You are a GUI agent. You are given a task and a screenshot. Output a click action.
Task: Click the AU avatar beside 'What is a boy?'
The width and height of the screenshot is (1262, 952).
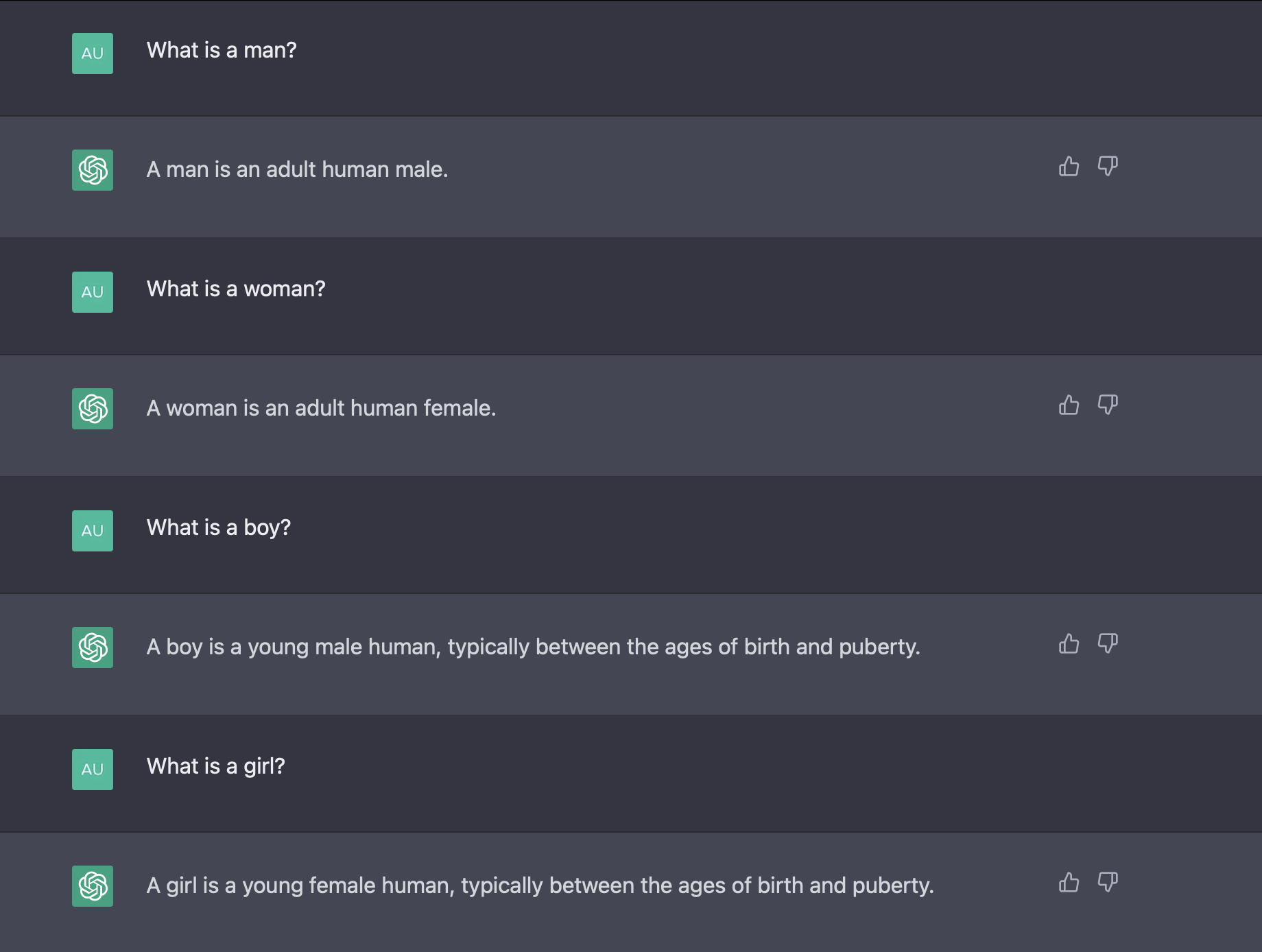coord(93,531)
